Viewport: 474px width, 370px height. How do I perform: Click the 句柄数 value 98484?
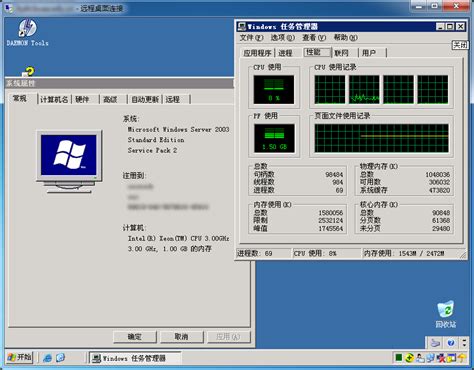[x=334, y=174]
